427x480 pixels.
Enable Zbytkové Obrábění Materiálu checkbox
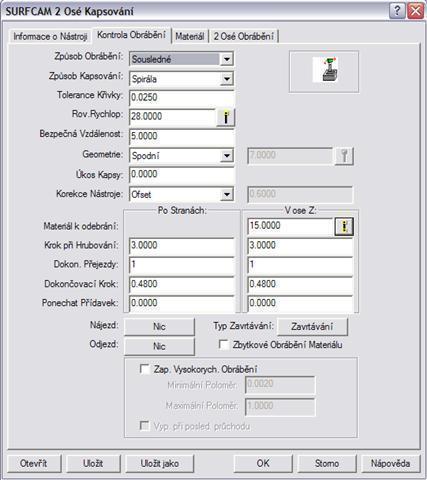tap(224, 344)
